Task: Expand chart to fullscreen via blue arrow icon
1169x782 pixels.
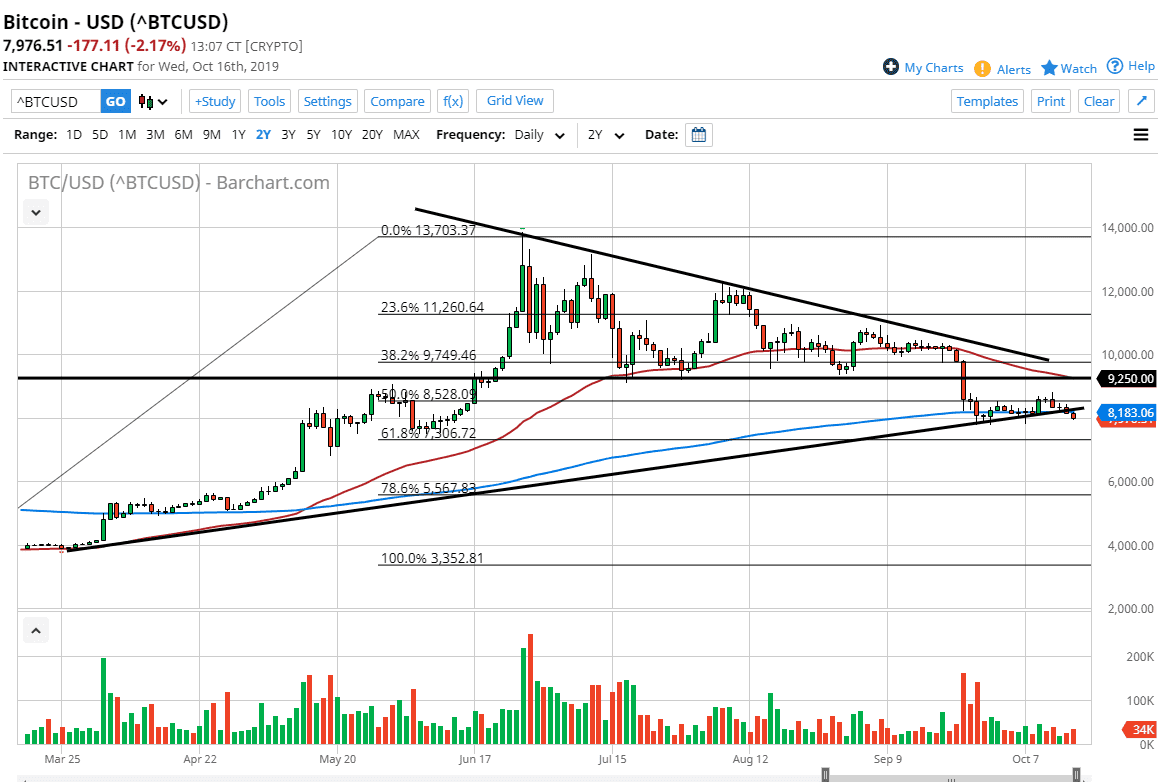Action: [x=1141, y=100]
